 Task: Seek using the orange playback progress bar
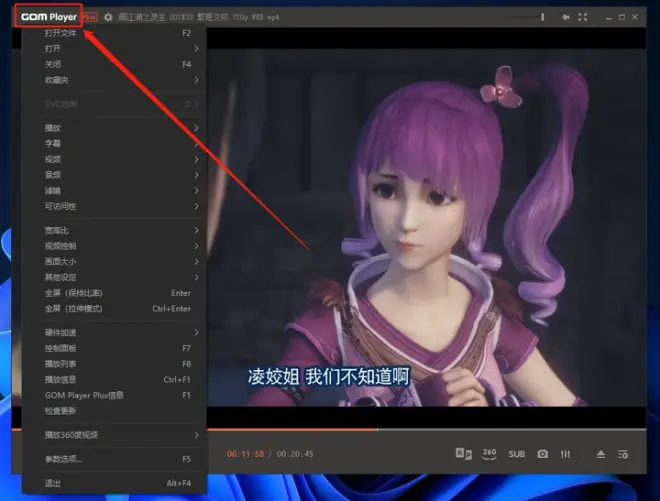point(426,429)
